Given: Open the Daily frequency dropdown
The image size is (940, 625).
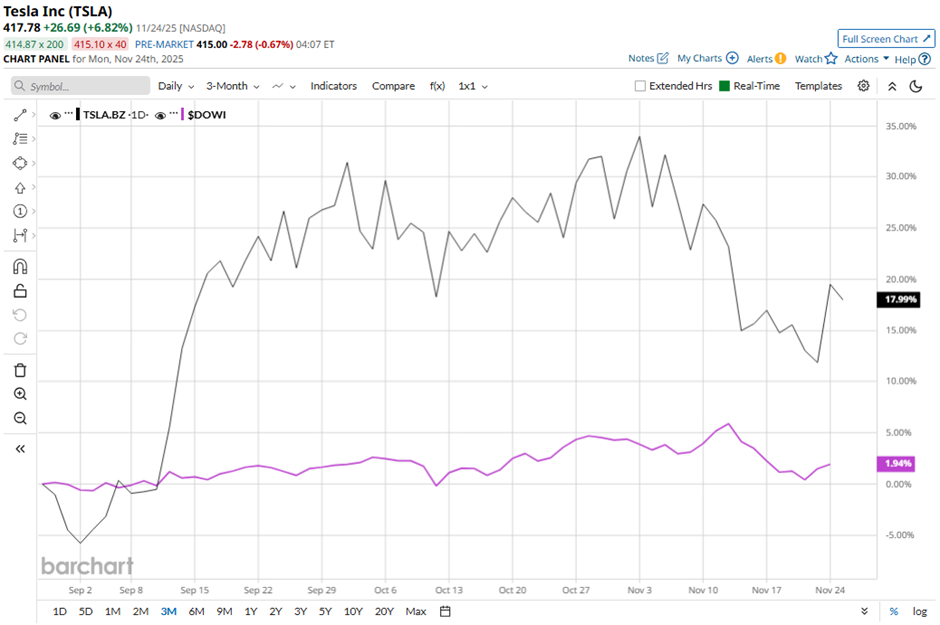Looking at the screenshot, I should [x=176, y=86].
